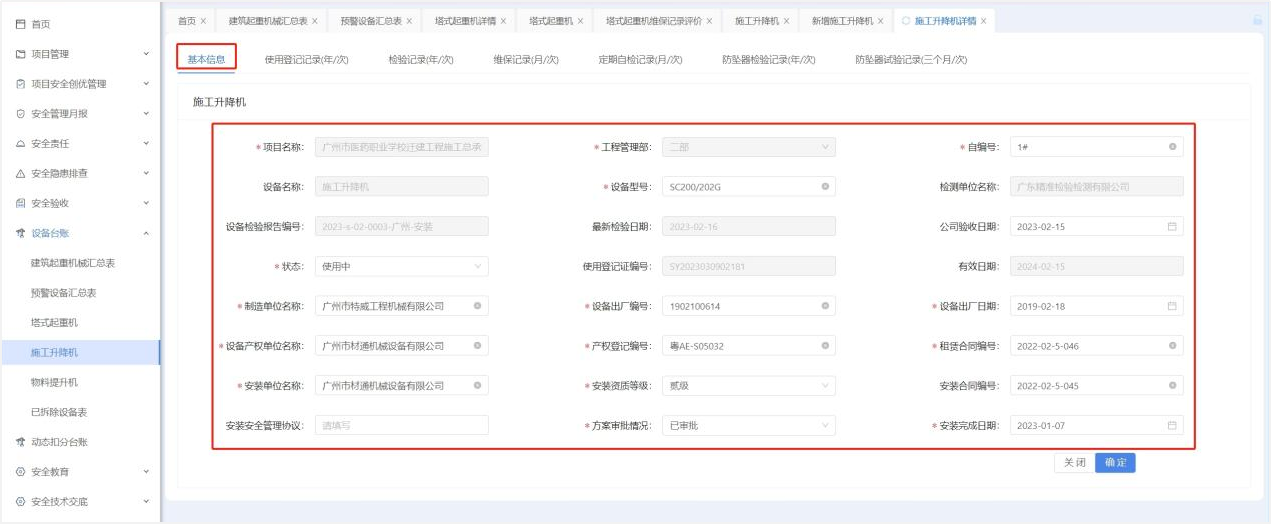Clear the 自编号 field with its clear icon
This screenshot has width=1271, height=526.
pos(1172,147)
